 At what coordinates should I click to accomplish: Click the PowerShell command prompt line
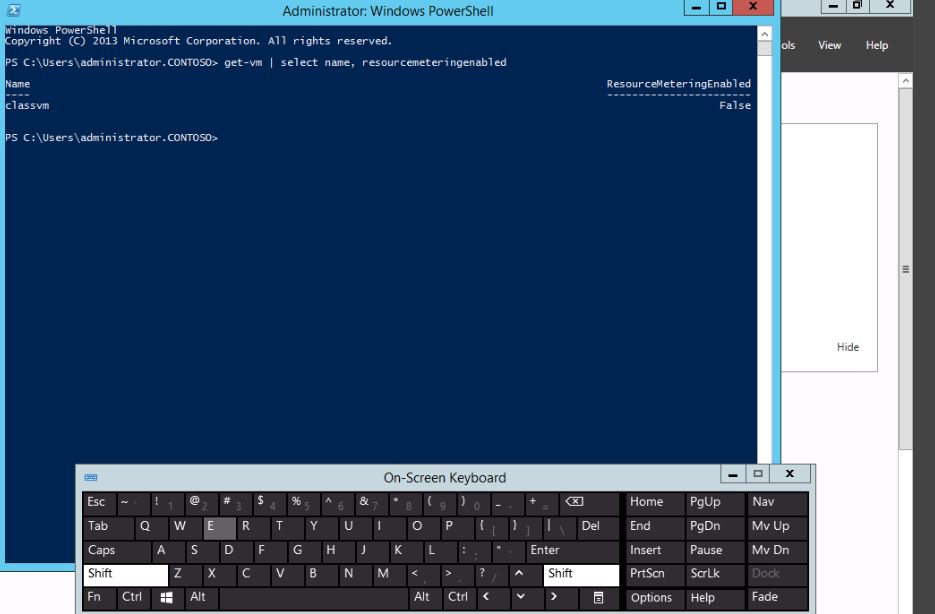coord(112,138)
